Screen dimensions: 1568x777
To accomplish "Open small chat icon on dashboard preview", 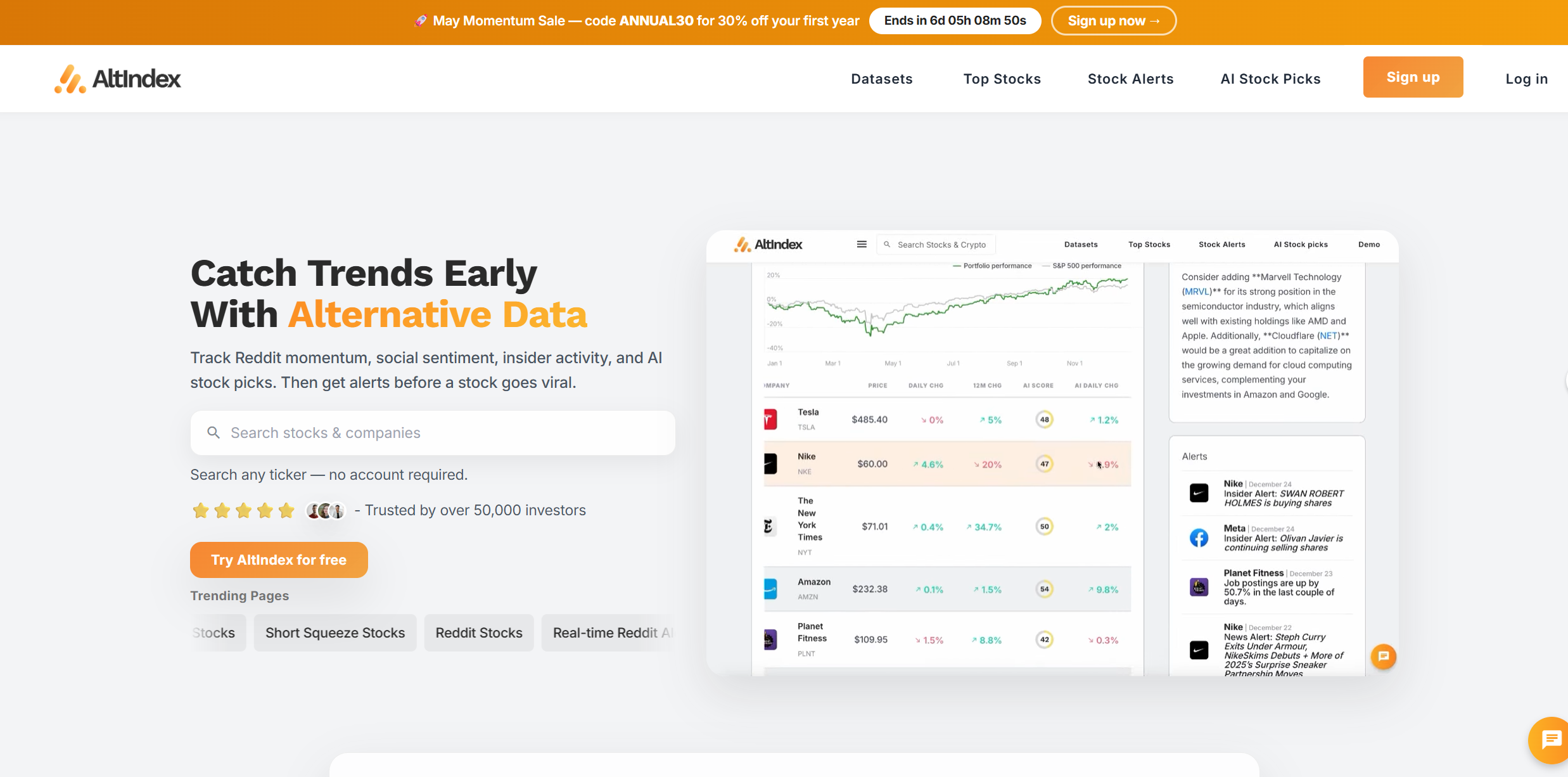I will coord(1384,657).
